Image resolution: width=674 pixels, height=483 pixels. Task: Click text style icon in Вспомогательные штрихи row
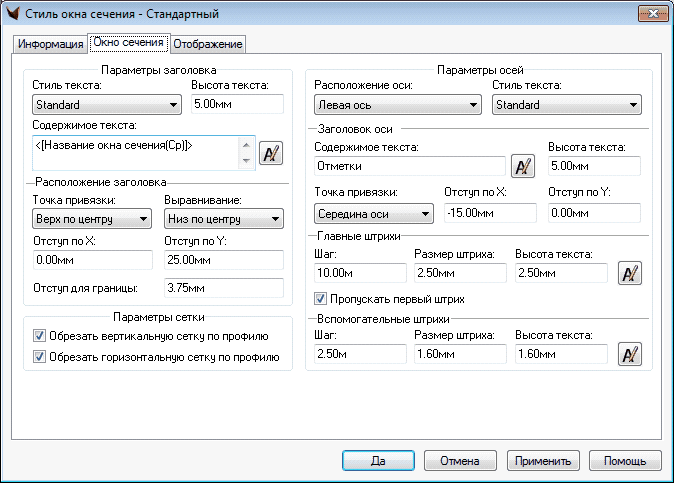tap(629, 354)
